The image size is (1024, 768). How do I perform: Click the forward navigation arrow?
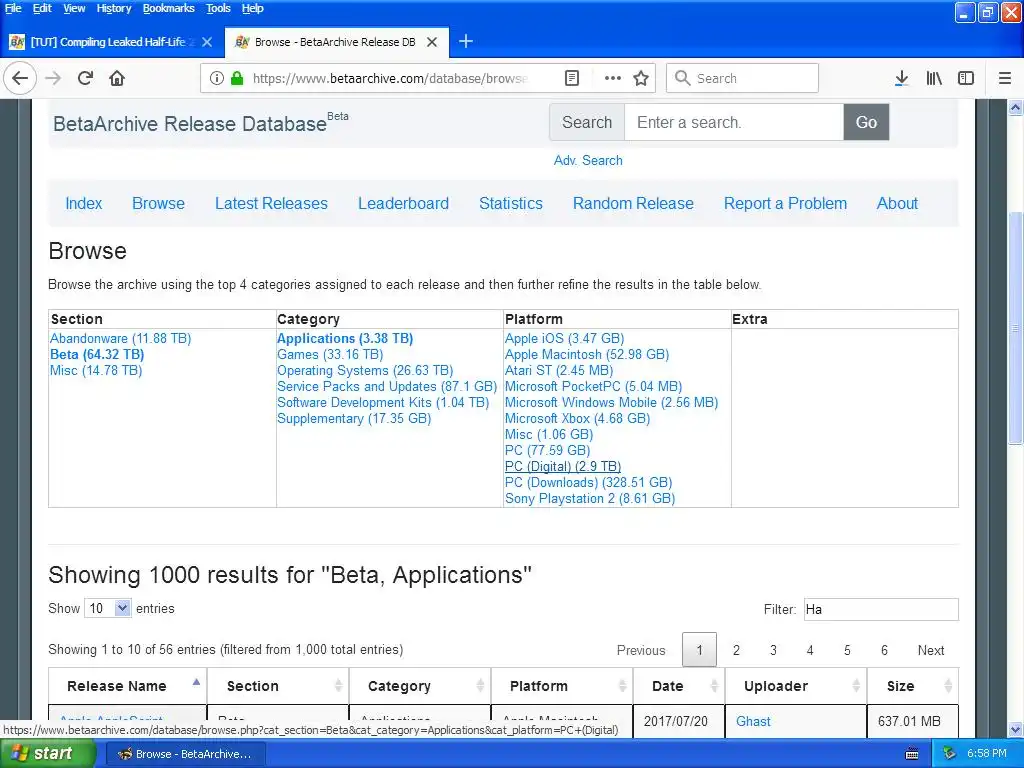tap(53, 78)
